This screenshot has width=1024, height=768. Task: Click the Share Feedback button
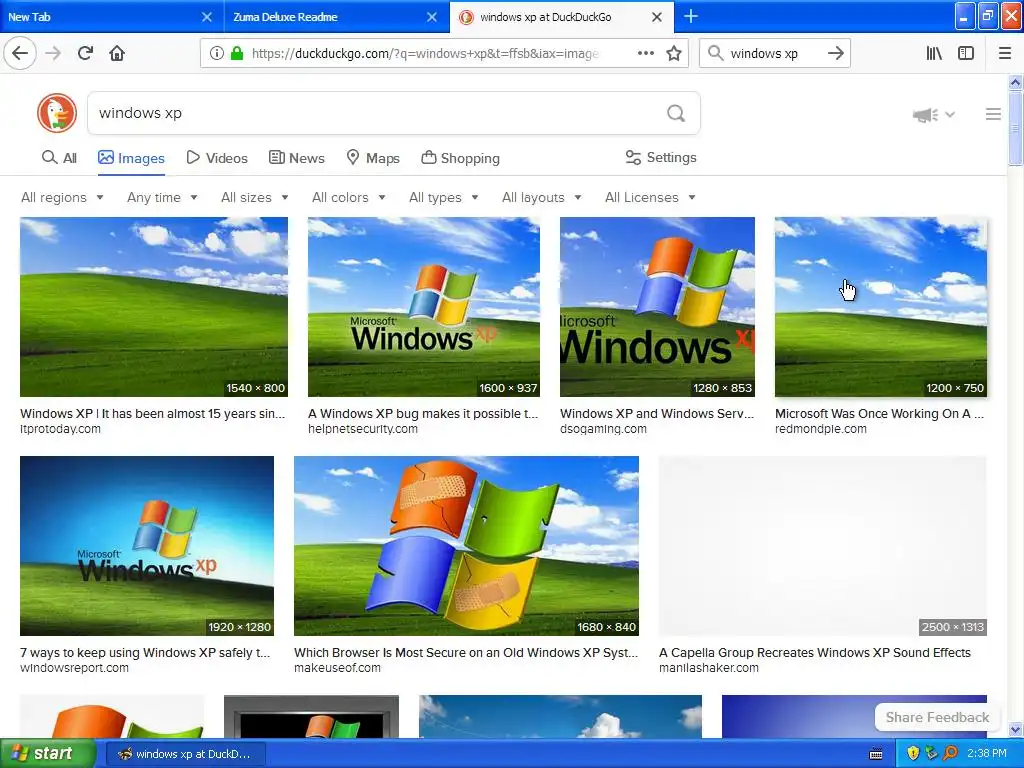click(937, 717)
